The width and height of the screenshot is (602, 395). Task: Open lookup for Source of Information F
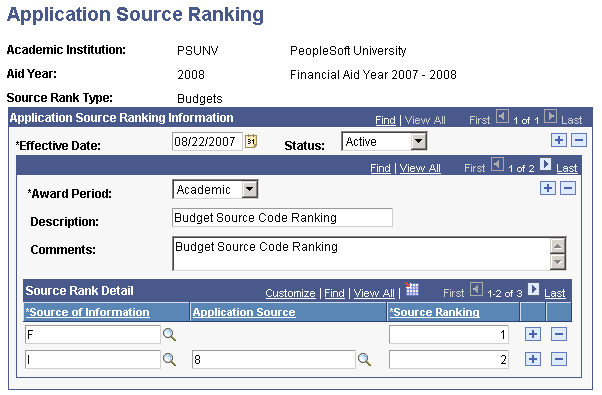click(x=169, y=335)
